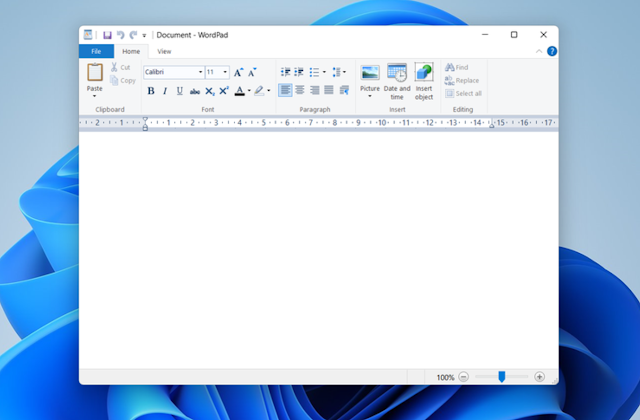Open Customize Quick Access Toolbar arrow
640x420 pixels.
[144, 36]
